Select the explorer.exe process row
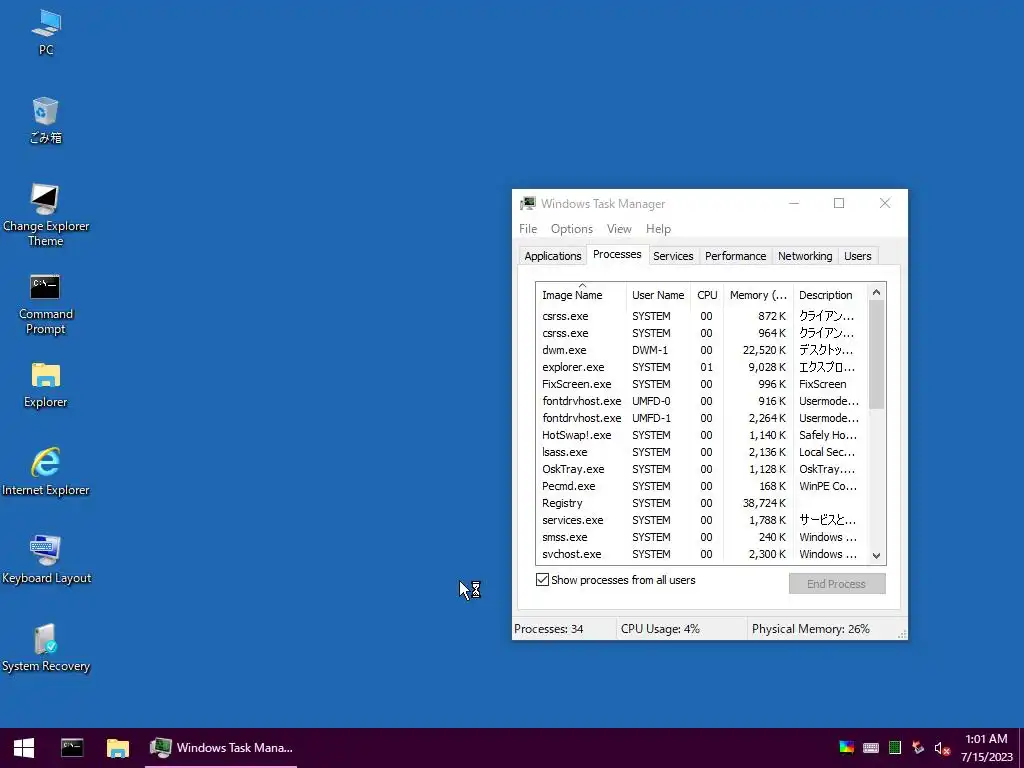Screen dimensions: 1024x768 (701, 367)
